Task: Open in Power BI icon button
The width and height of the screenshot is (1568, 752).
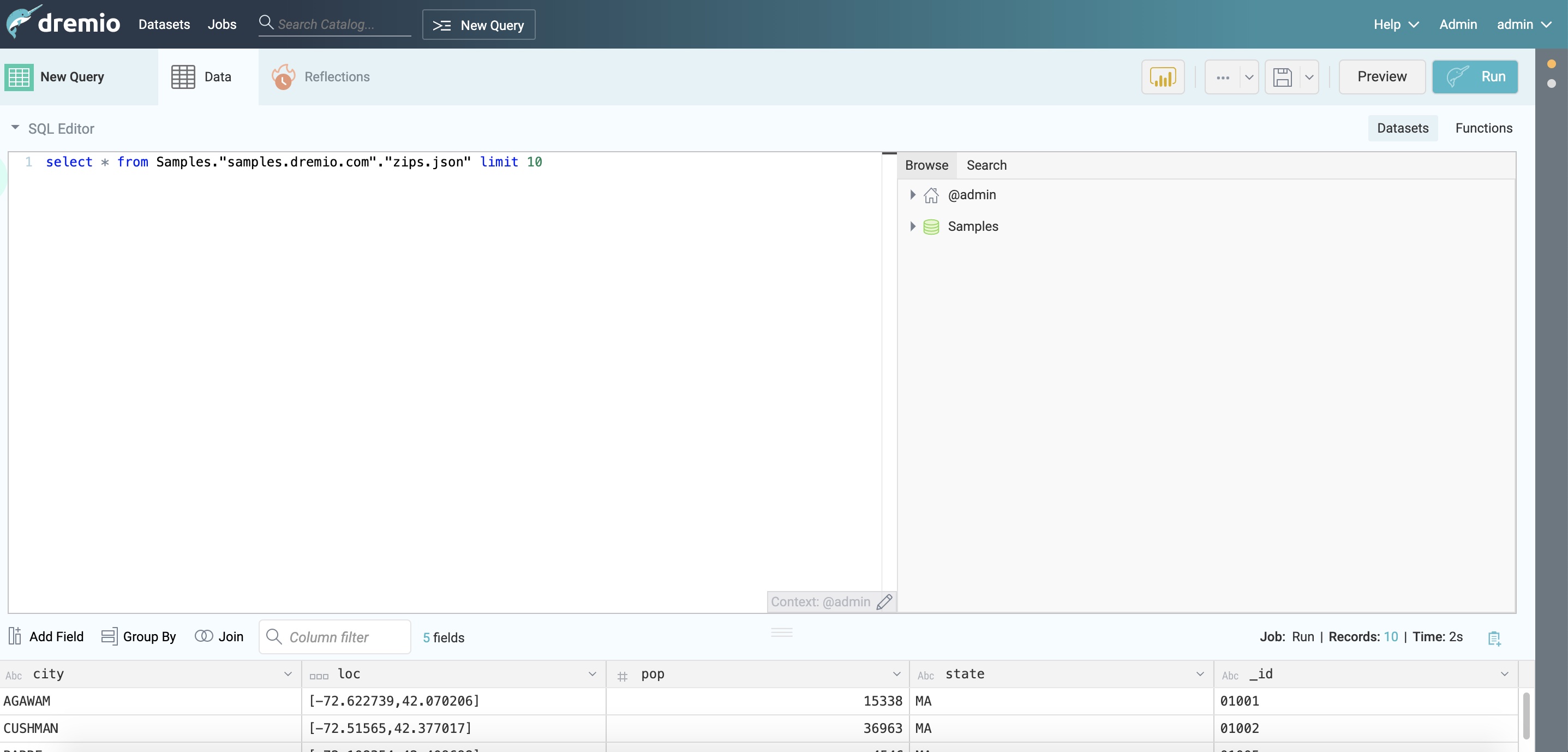Action: pos(1162,77)
